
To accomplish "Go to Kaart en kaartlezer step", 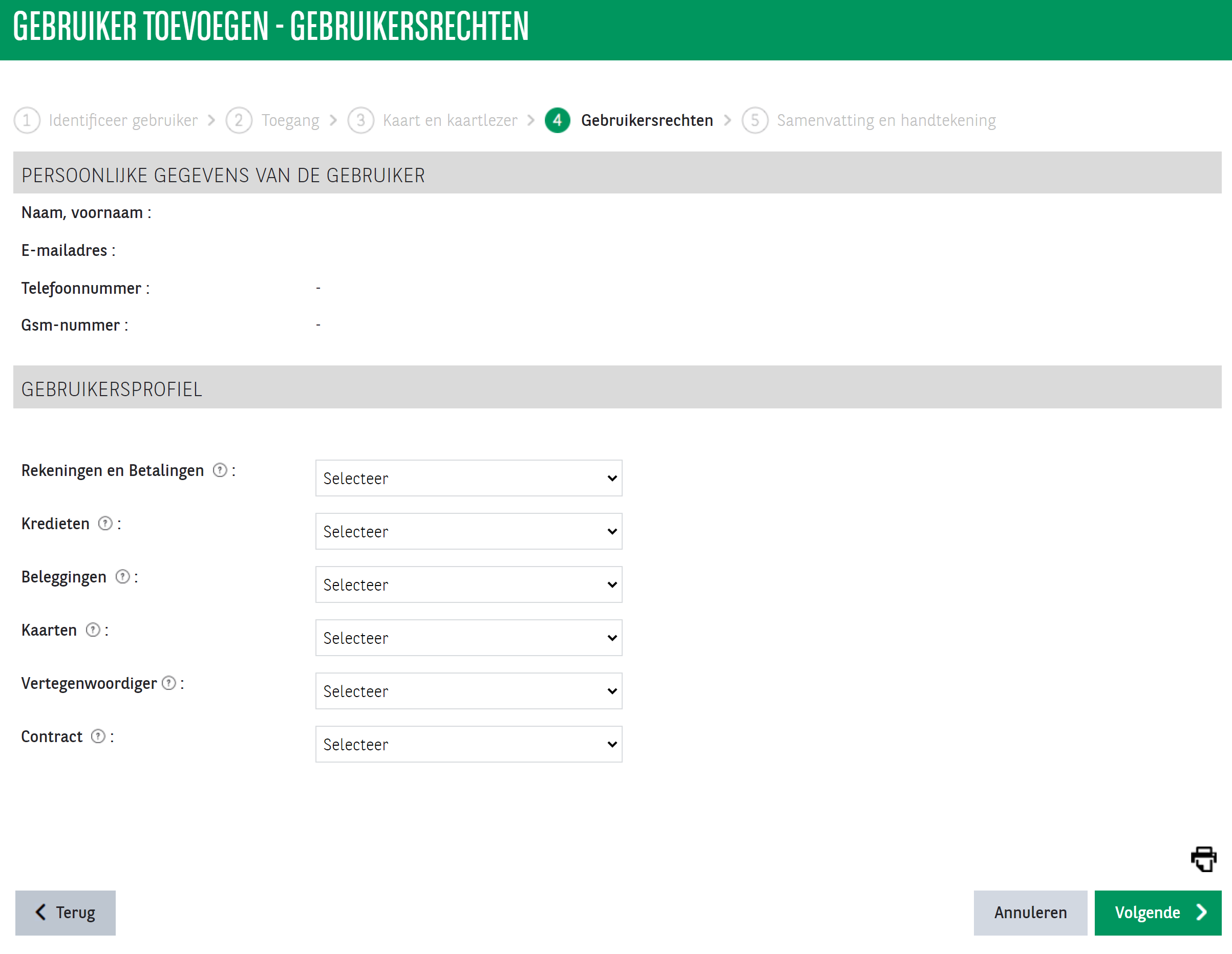I will point(450,120).
